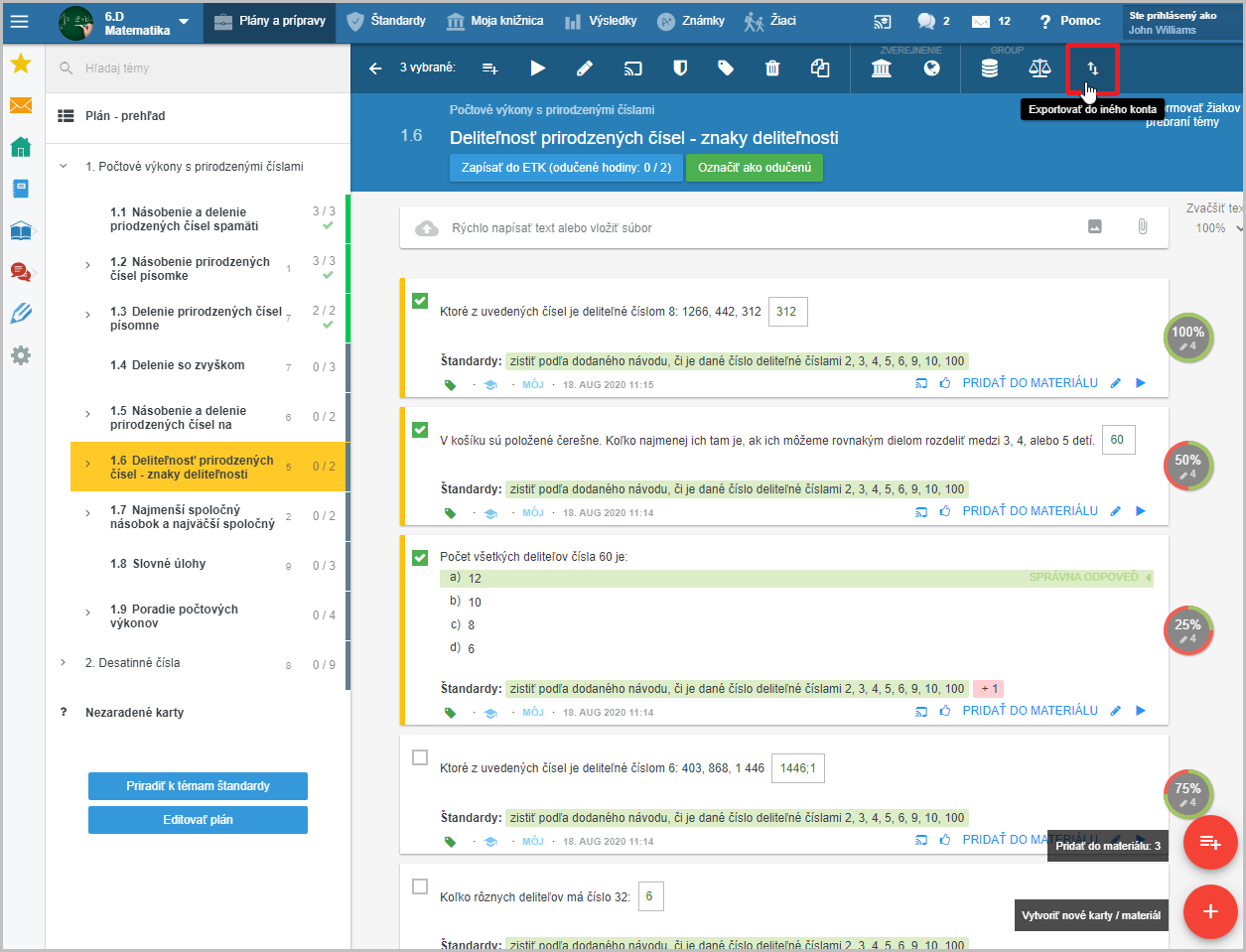Screen dimensions: 1246x952
Task: Click the database stack Group icon
Action: [990, 68]
